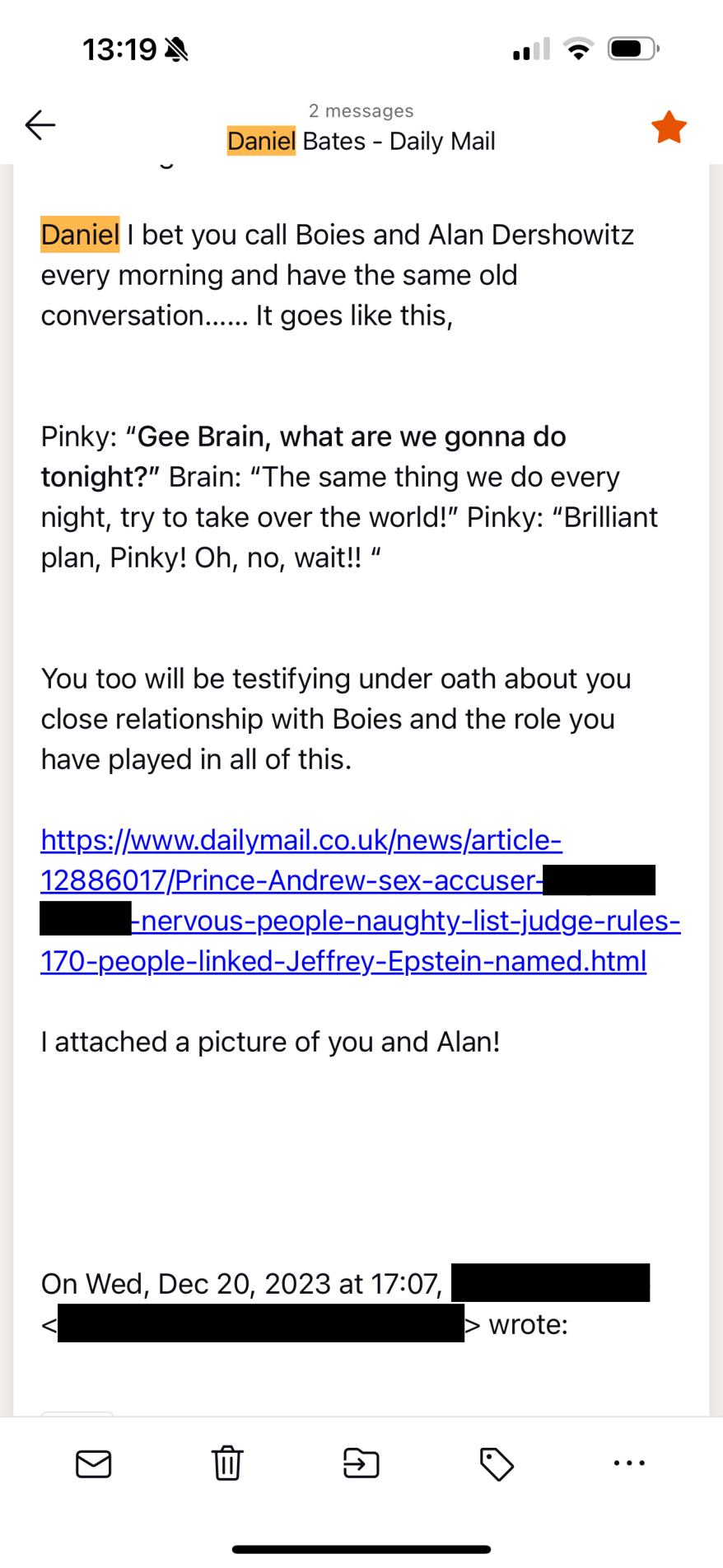Tap highlighted "Daniel" in the message body
723x1568 pixels.
click(80, 235)
